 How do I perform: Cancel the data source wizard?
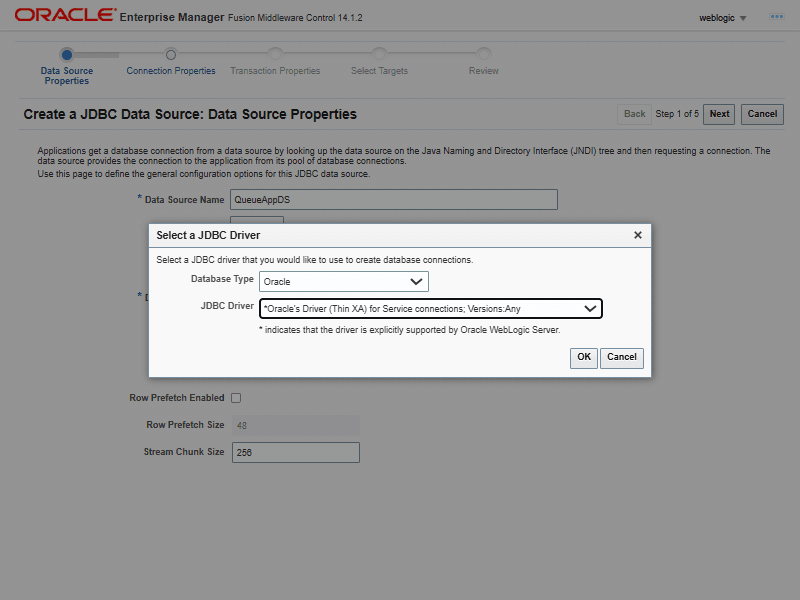click(762, 114)
